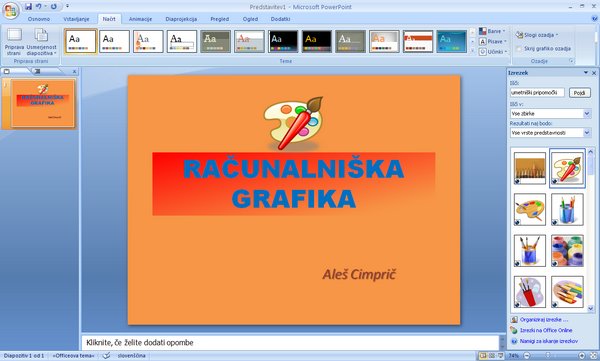600x361 pixels.
Task: Insert the blue cup with pencils clip
Action: (567, 209)
